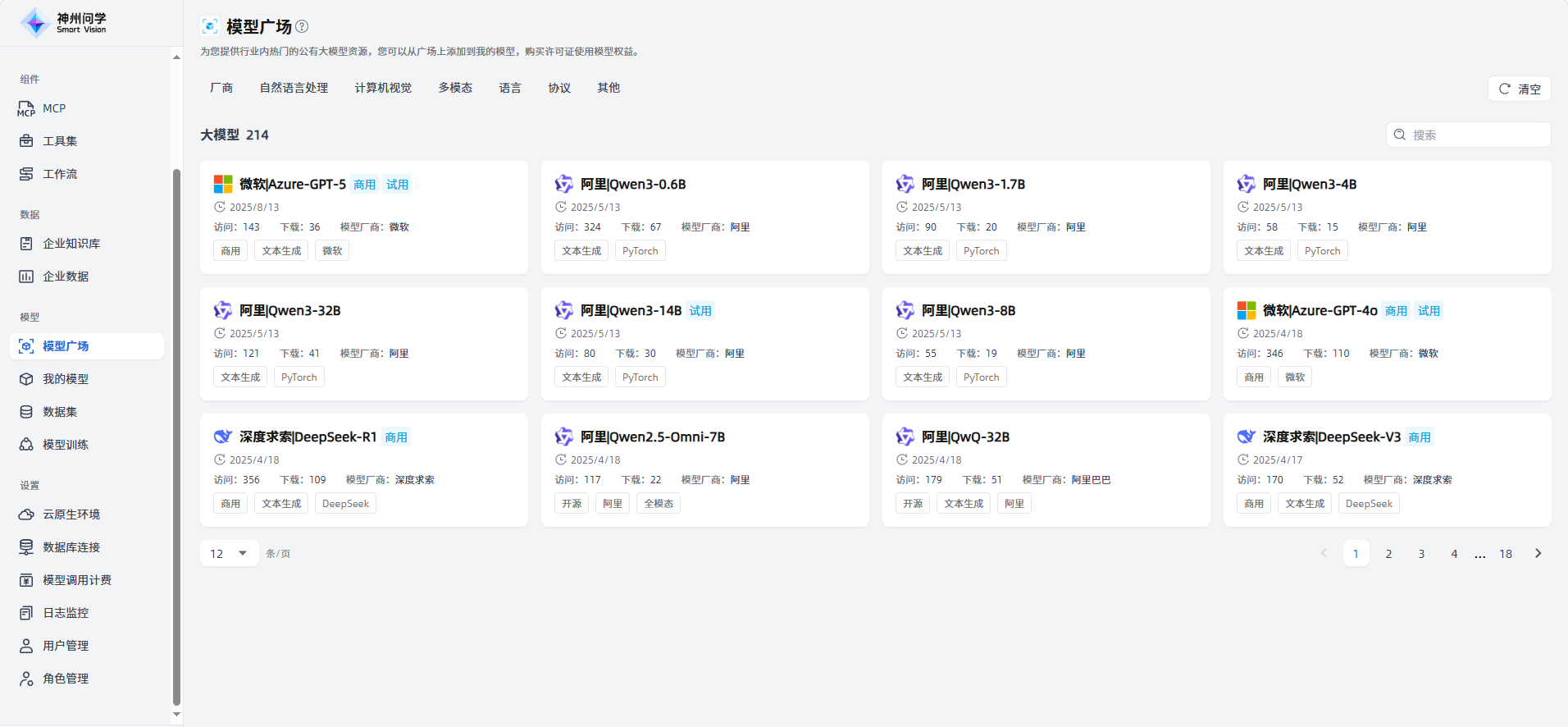Go to page 2 of results
The width and height of the screenshot is (1568, 727).
click(x=1388, y=554)
